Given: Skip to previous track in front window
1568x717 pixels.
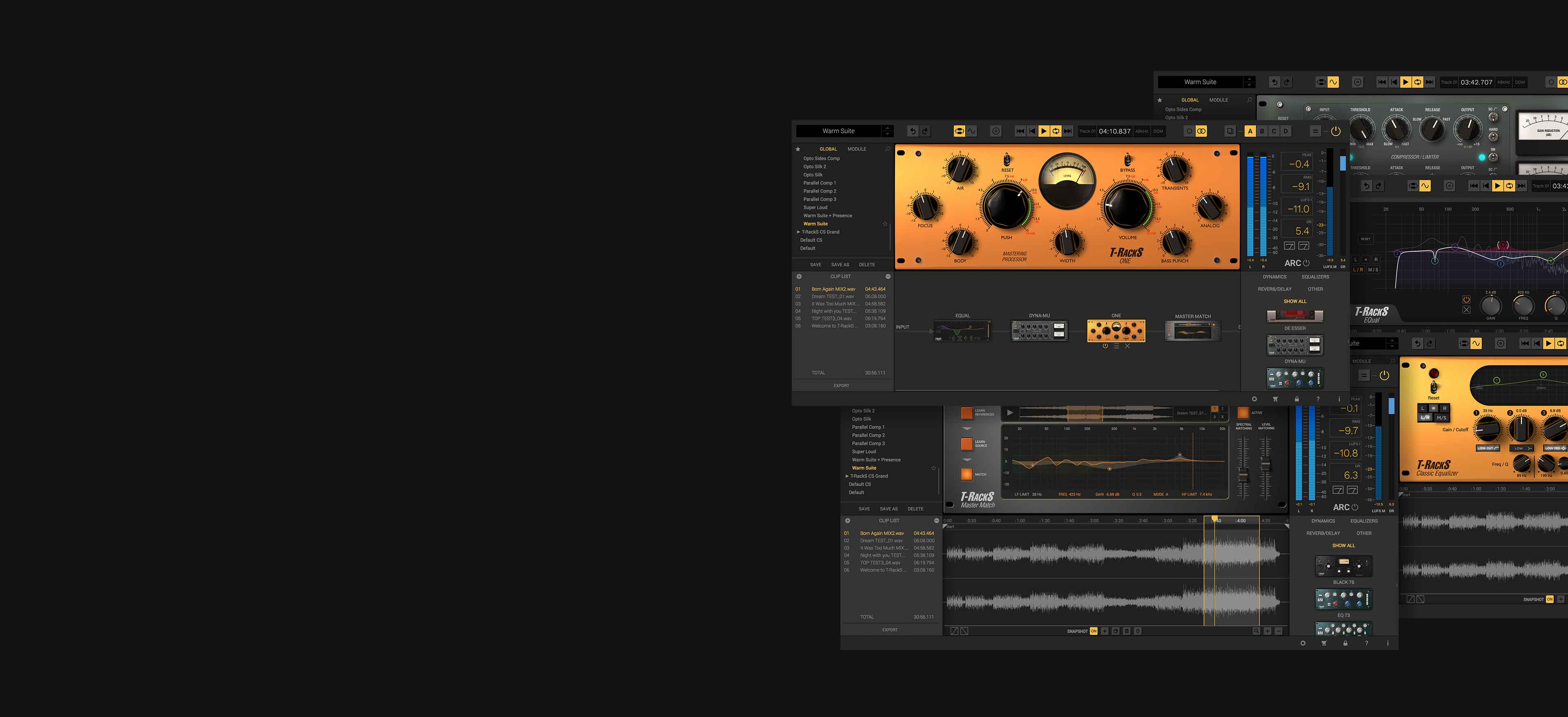Looking at the screenshot, I should (1020, 131).
